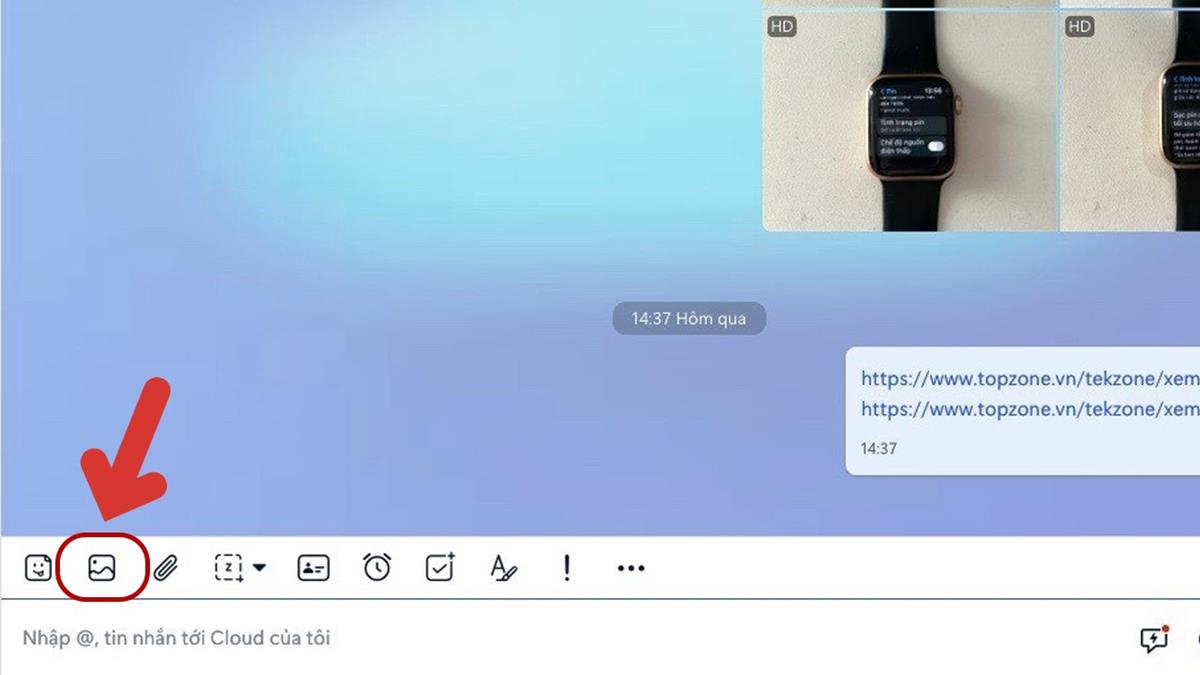Expand the screen capture dropdown arrow

point(260,568)
